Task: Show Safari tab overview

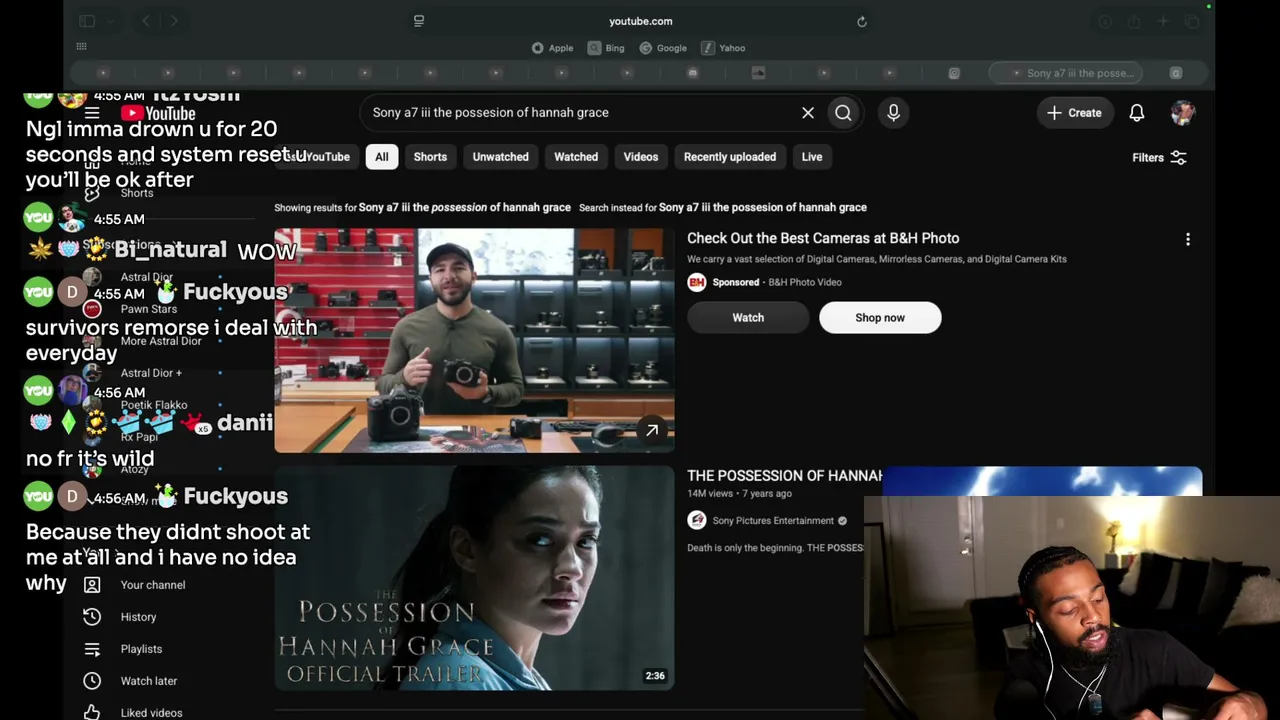Action: point(1191,21)
